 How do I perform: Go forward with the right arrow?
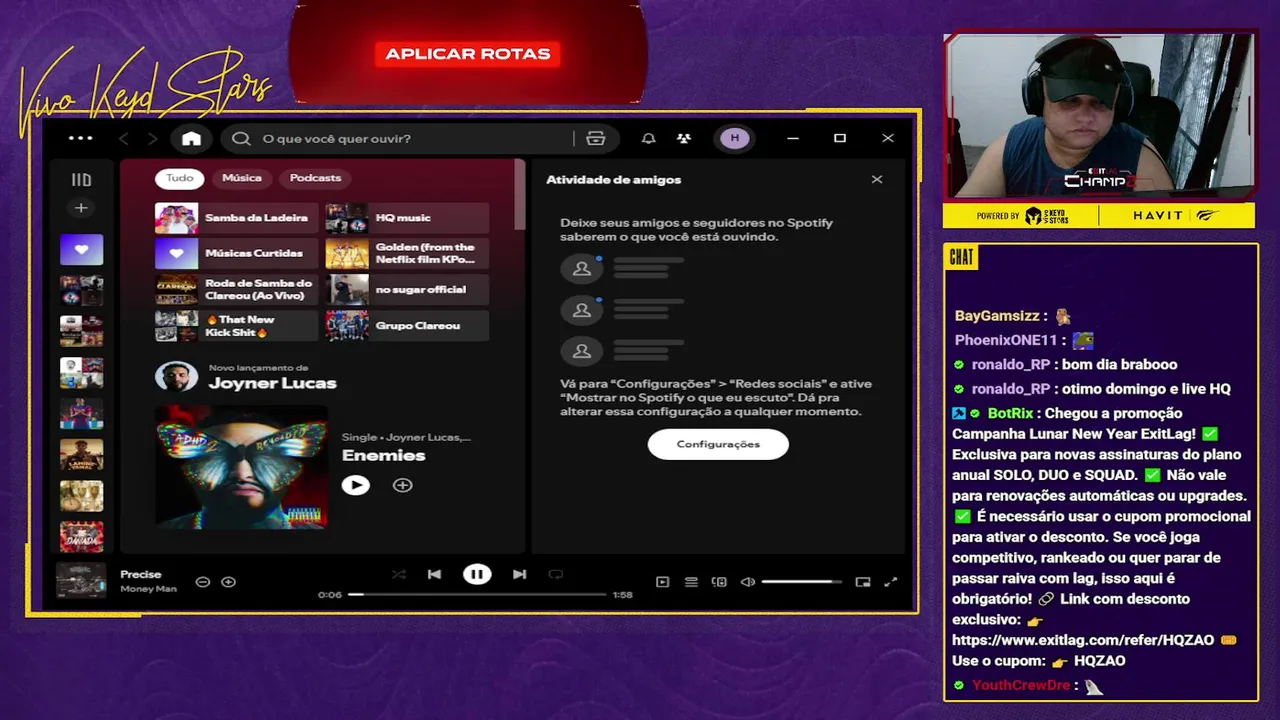pos(152,138)
